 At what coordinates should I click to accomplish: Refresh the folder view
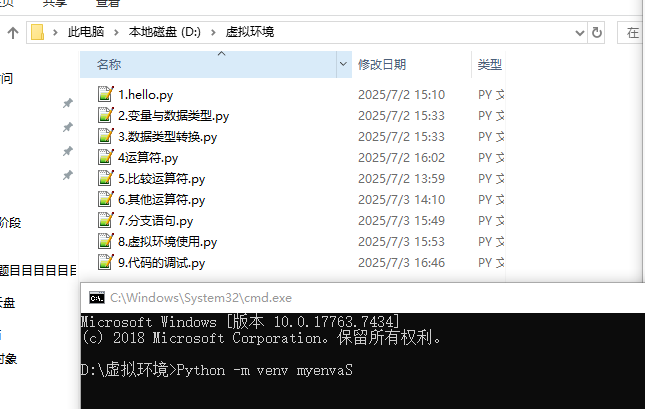(596, 33)
